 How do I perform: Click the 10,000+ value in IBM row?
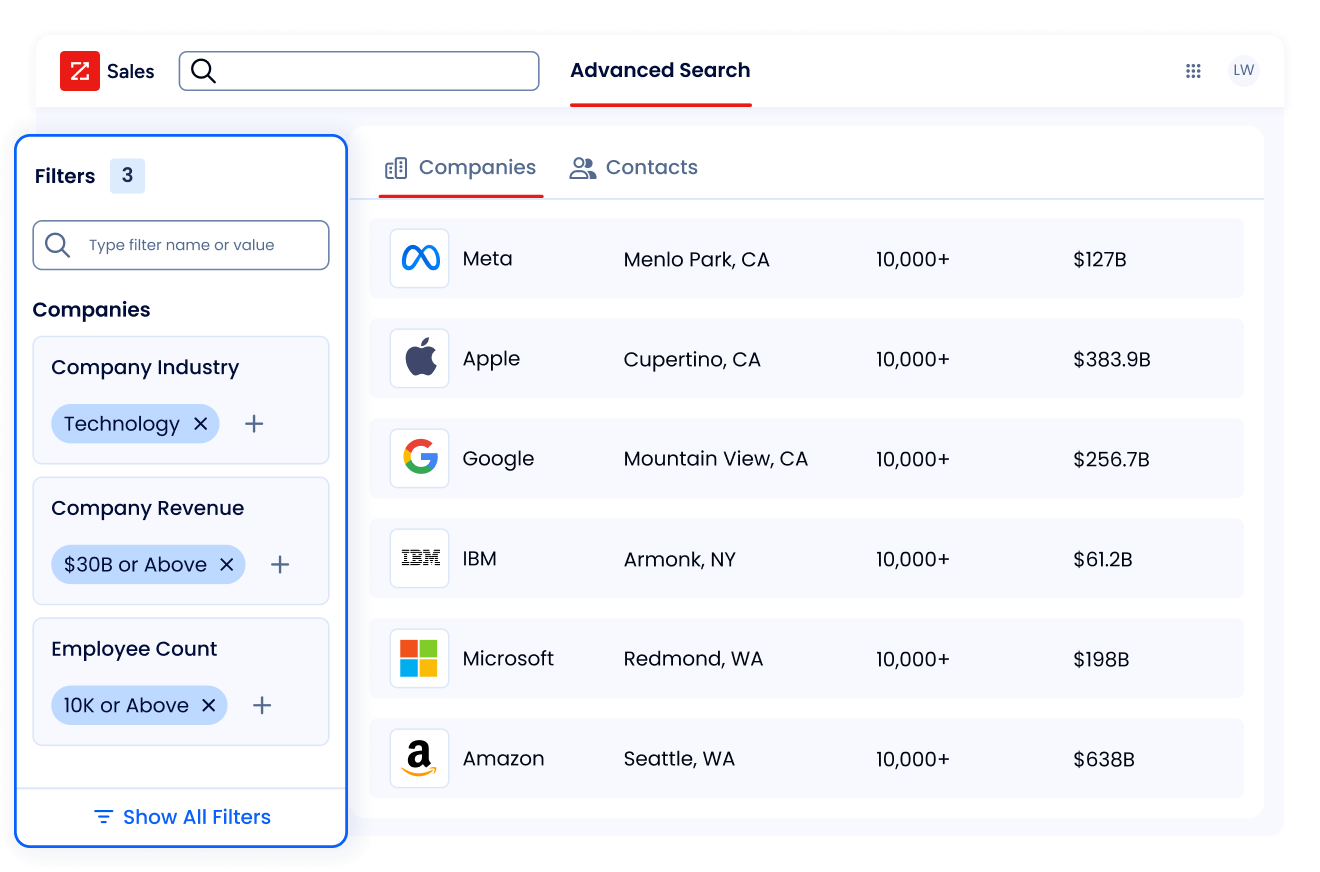click(913, 560)
